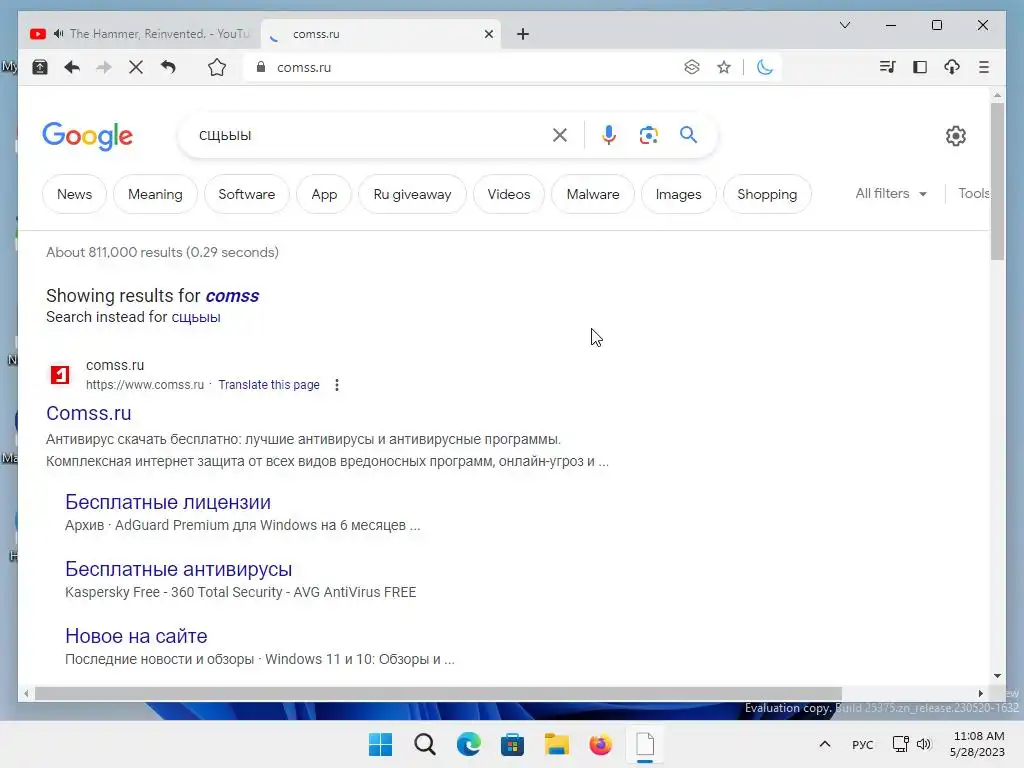This screenshot has width=1024, height=768.
Task: Select the Shopping filter chip
Action: point(767,194)
